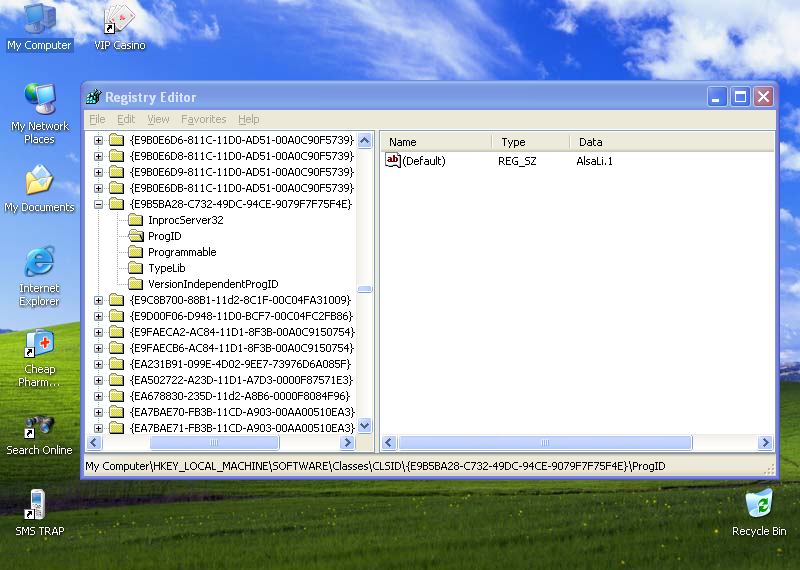Click the Data column header

point(672,142)
